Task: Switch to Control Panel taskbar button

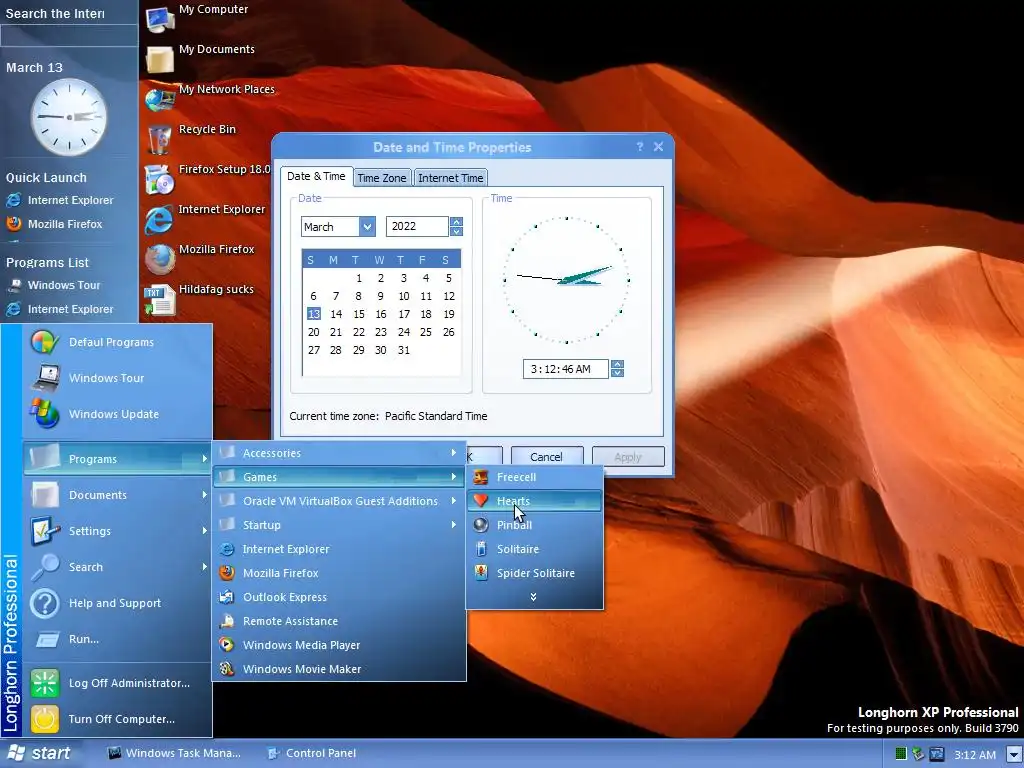Action: pyautogui.click(x=312, y=753)
